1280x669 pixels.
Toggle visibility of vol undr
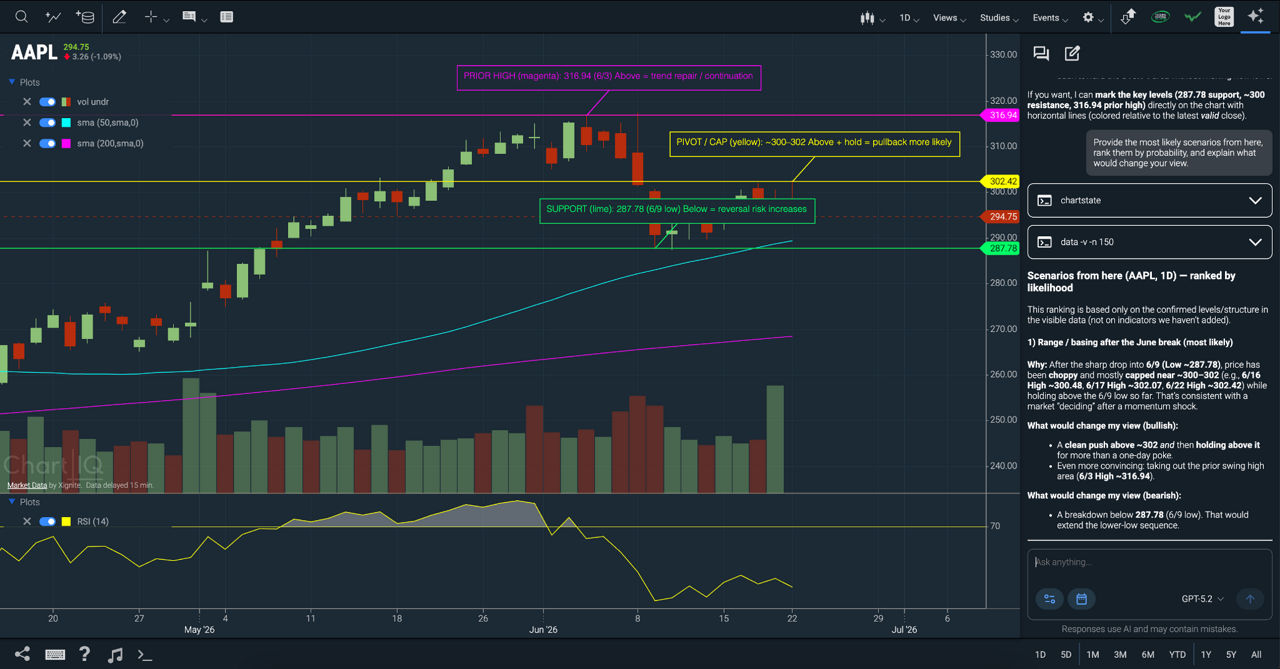(x=47, y=102)
